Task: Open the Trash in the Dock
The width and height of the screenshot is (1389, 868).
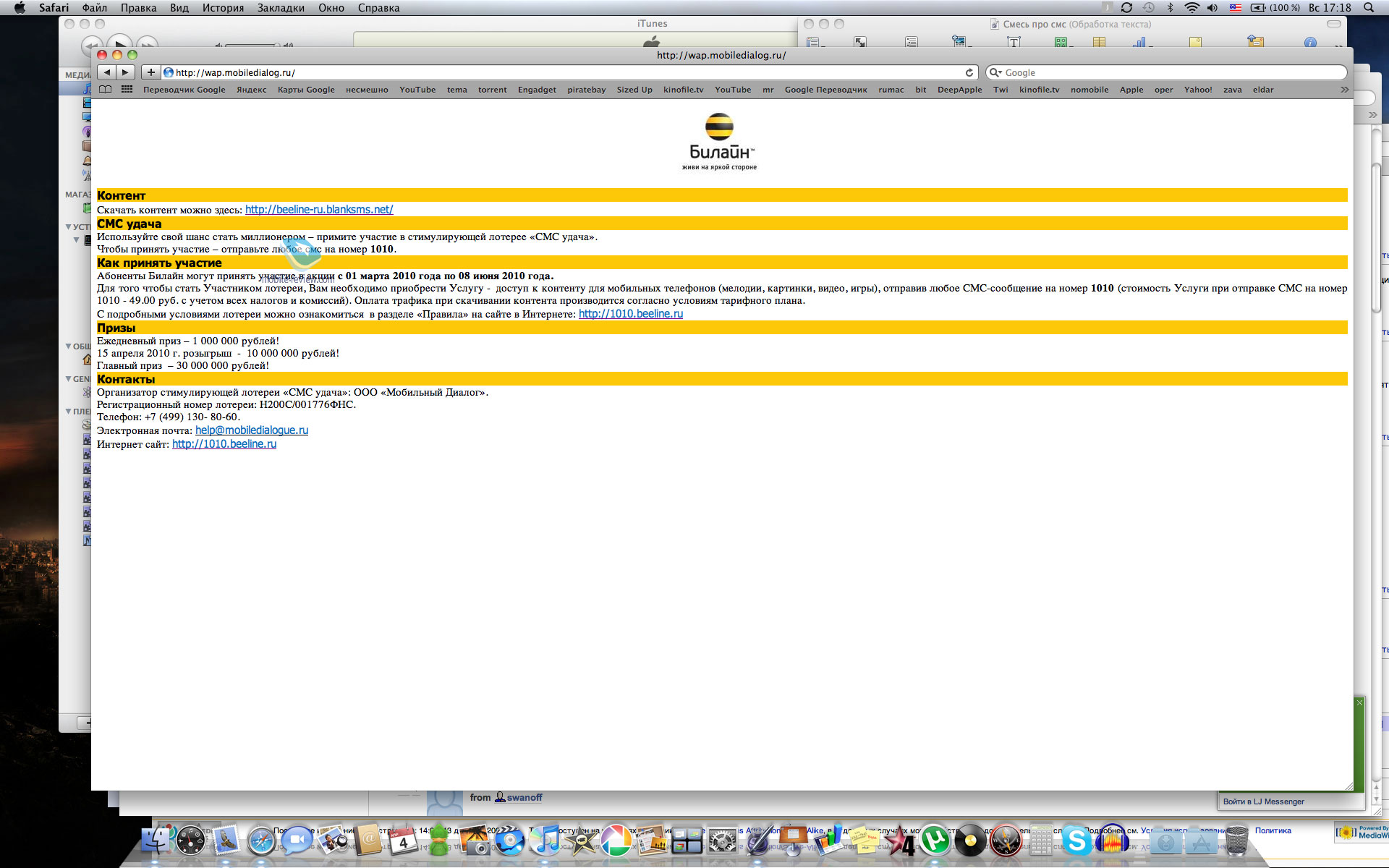Action: click(x=1237, y=841)
